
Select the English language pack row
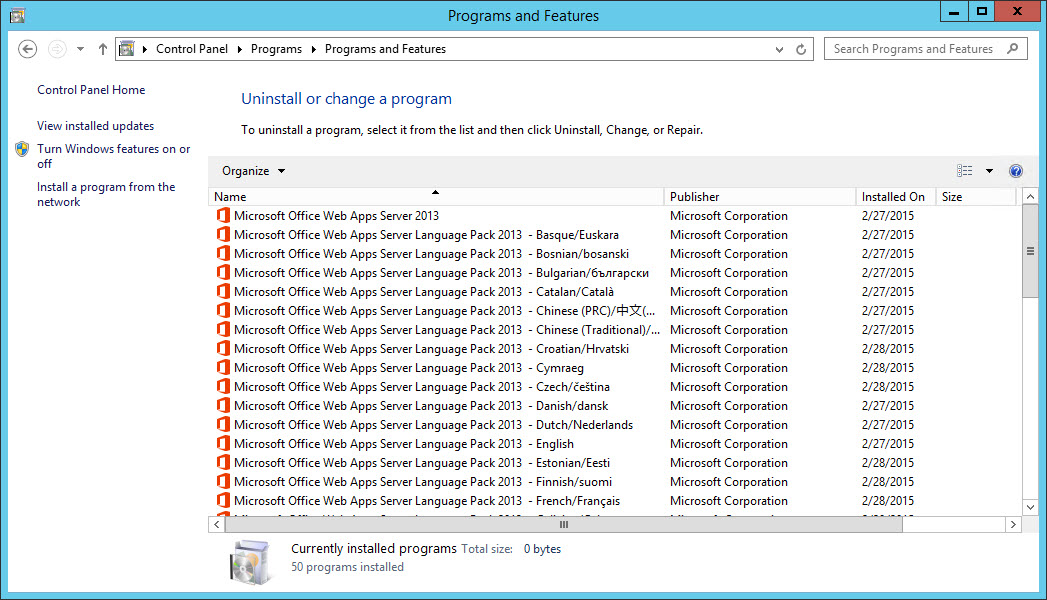(x=614, y=444)
